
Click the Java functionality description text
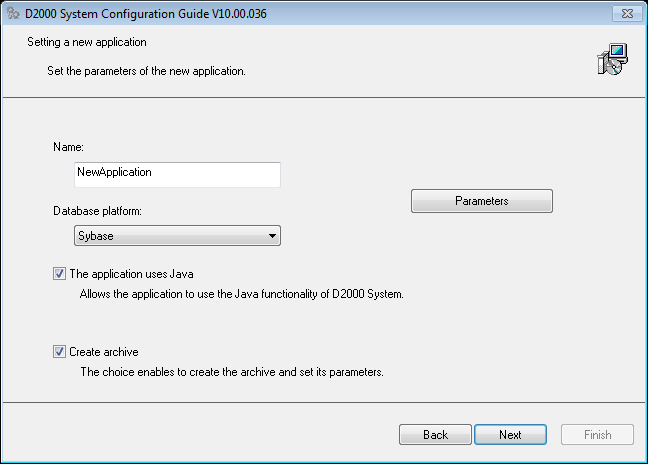[241, 294]
